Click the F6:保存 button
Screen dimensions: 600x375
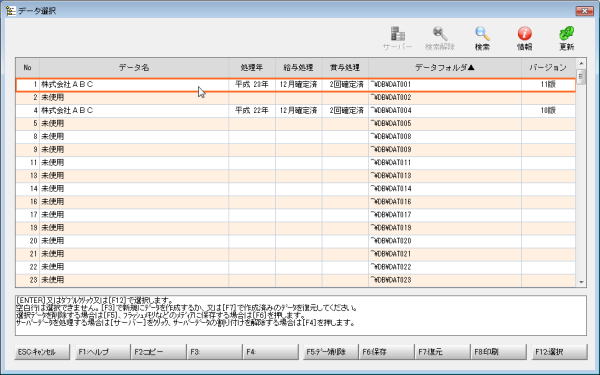pyautogui.click(x=386, y=352)
